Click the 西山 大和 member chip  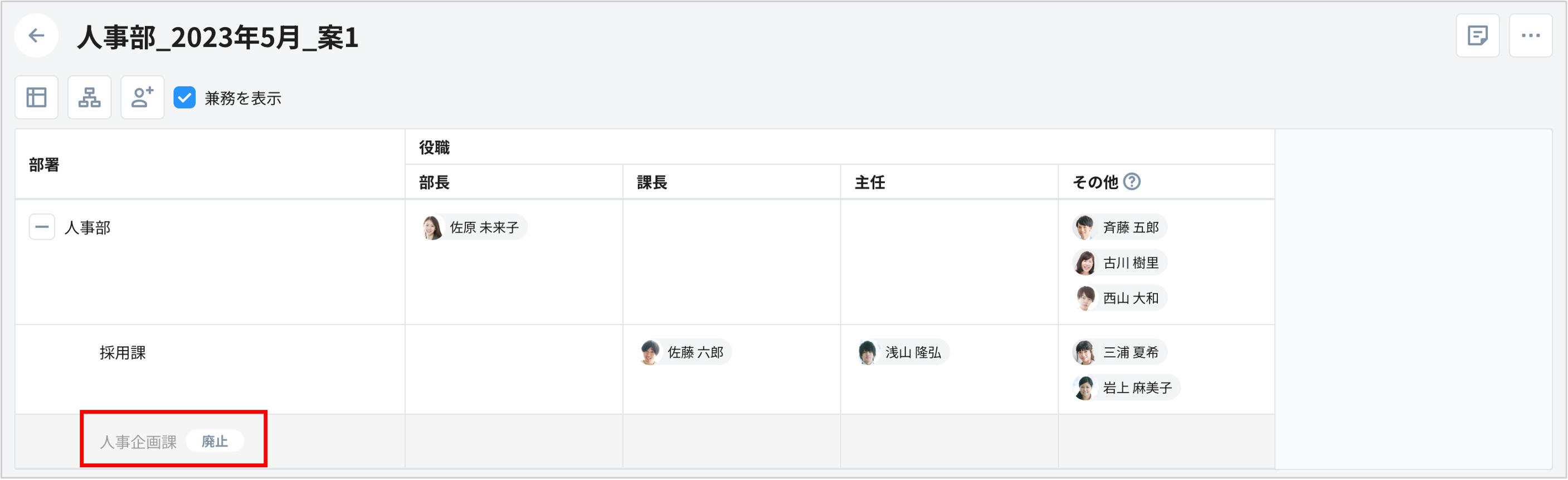pos(1119,298)
